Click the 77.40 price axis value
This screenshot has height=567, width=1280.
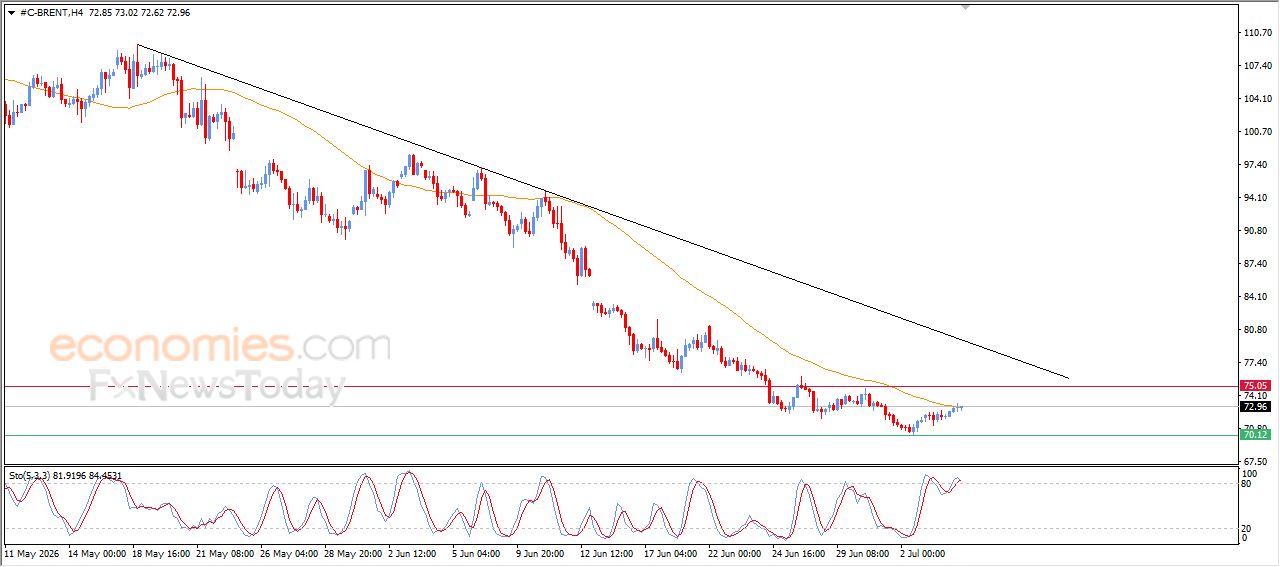1257,363
